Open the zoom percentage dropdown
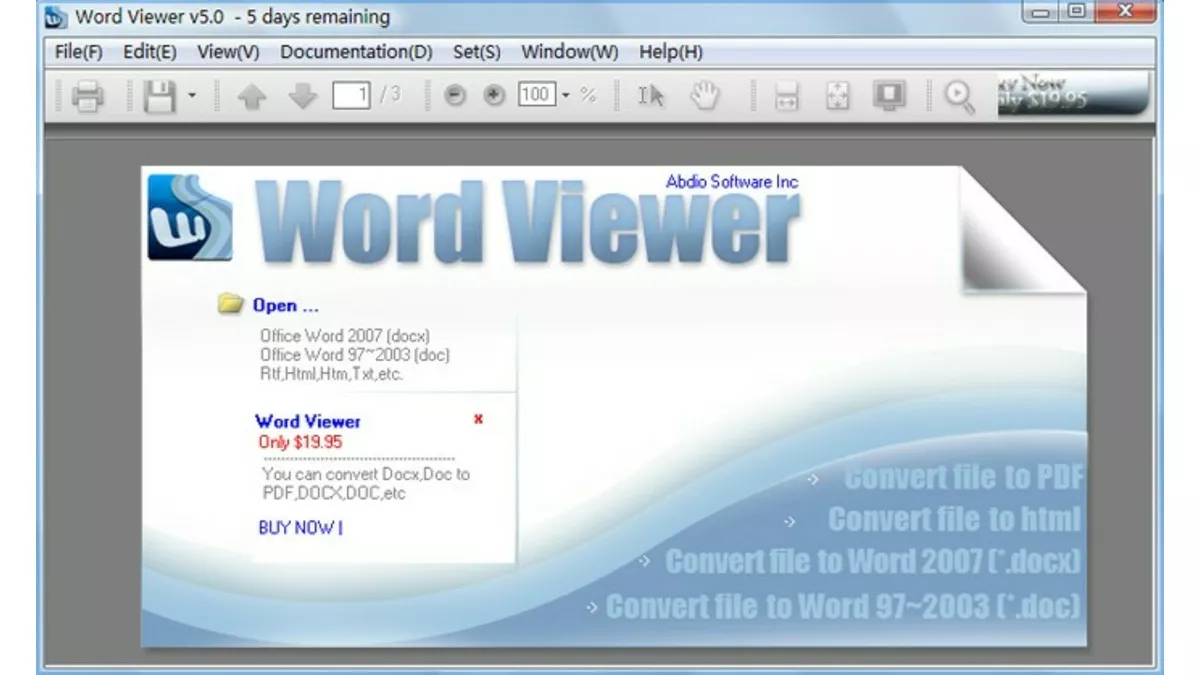The height and width of the screenshot is (675, 1200). pyautogui.click(x=563, y=95)
